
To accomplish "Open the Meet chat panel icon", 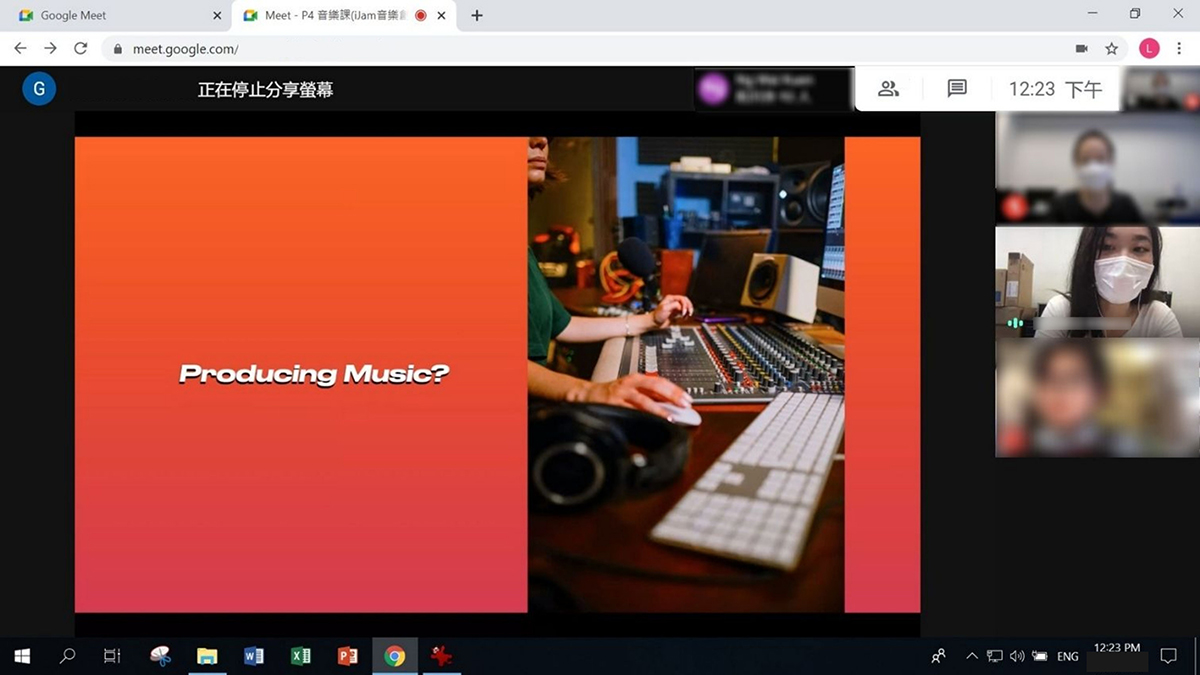I will (x=957, y=89).
